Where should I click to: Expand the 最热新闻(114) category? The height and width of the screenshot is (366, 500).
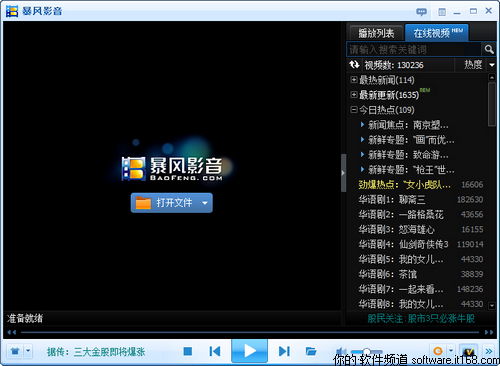[354, 80]
